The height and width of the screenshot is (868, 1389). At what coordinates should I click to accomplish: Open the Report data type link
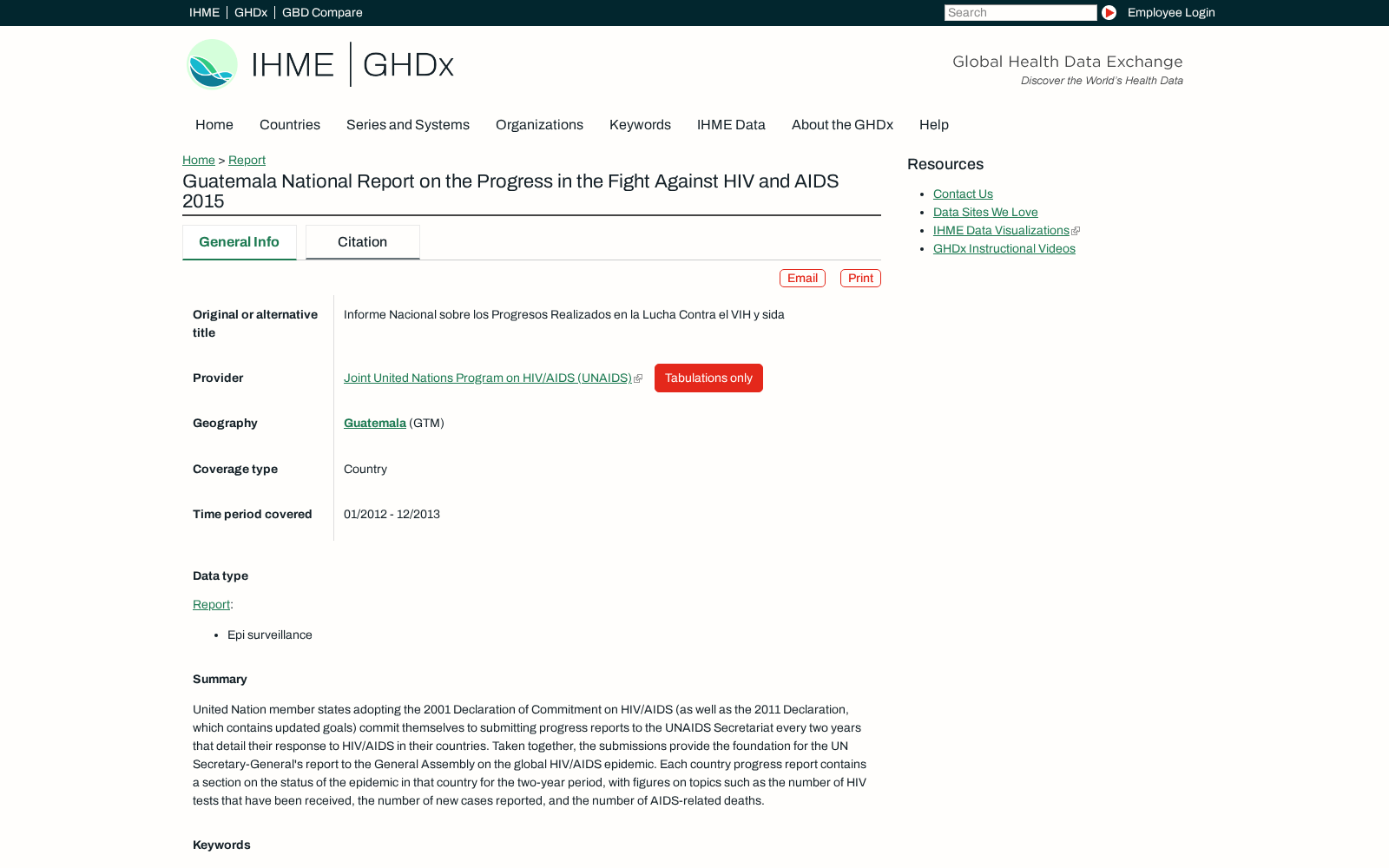(211, 605)
